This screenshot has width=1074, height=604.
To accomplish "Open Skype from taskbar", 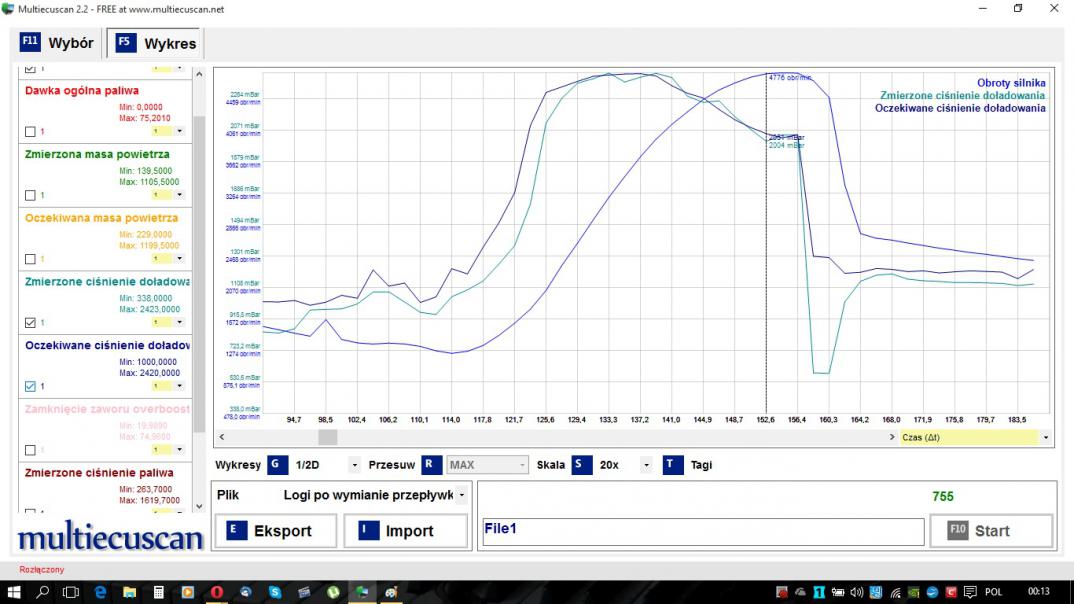I will click(x=275, y=592).
